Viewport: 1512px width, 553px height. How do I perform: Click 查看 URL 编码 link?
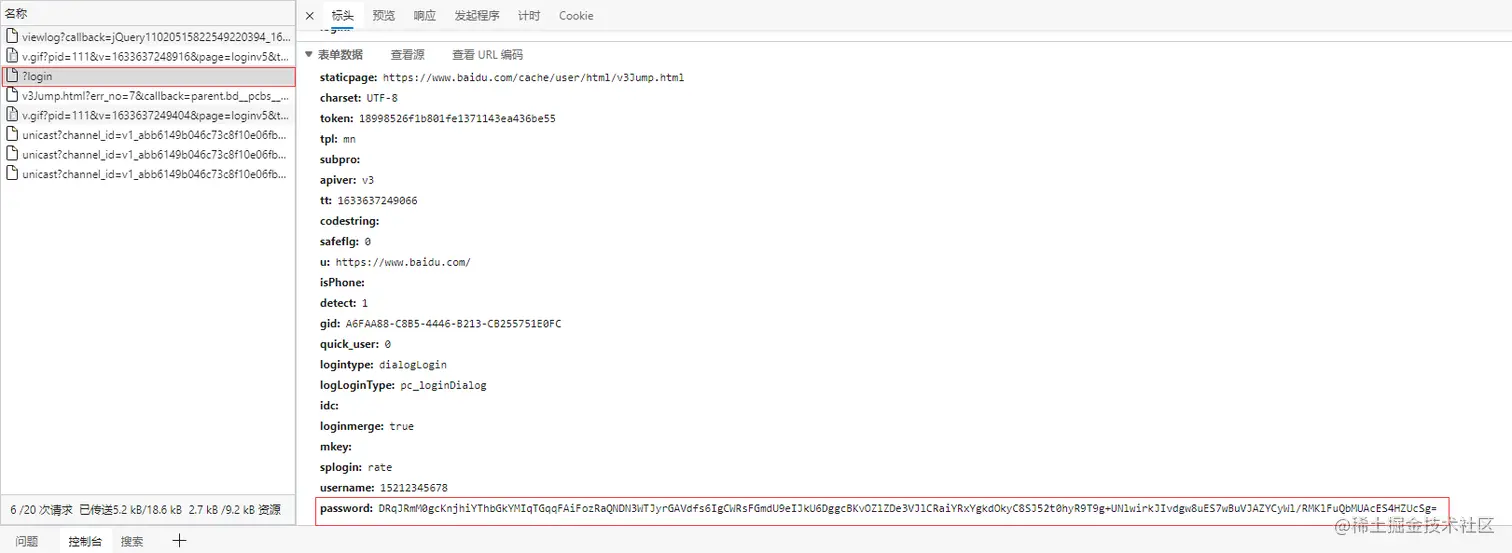pos(487,55)
